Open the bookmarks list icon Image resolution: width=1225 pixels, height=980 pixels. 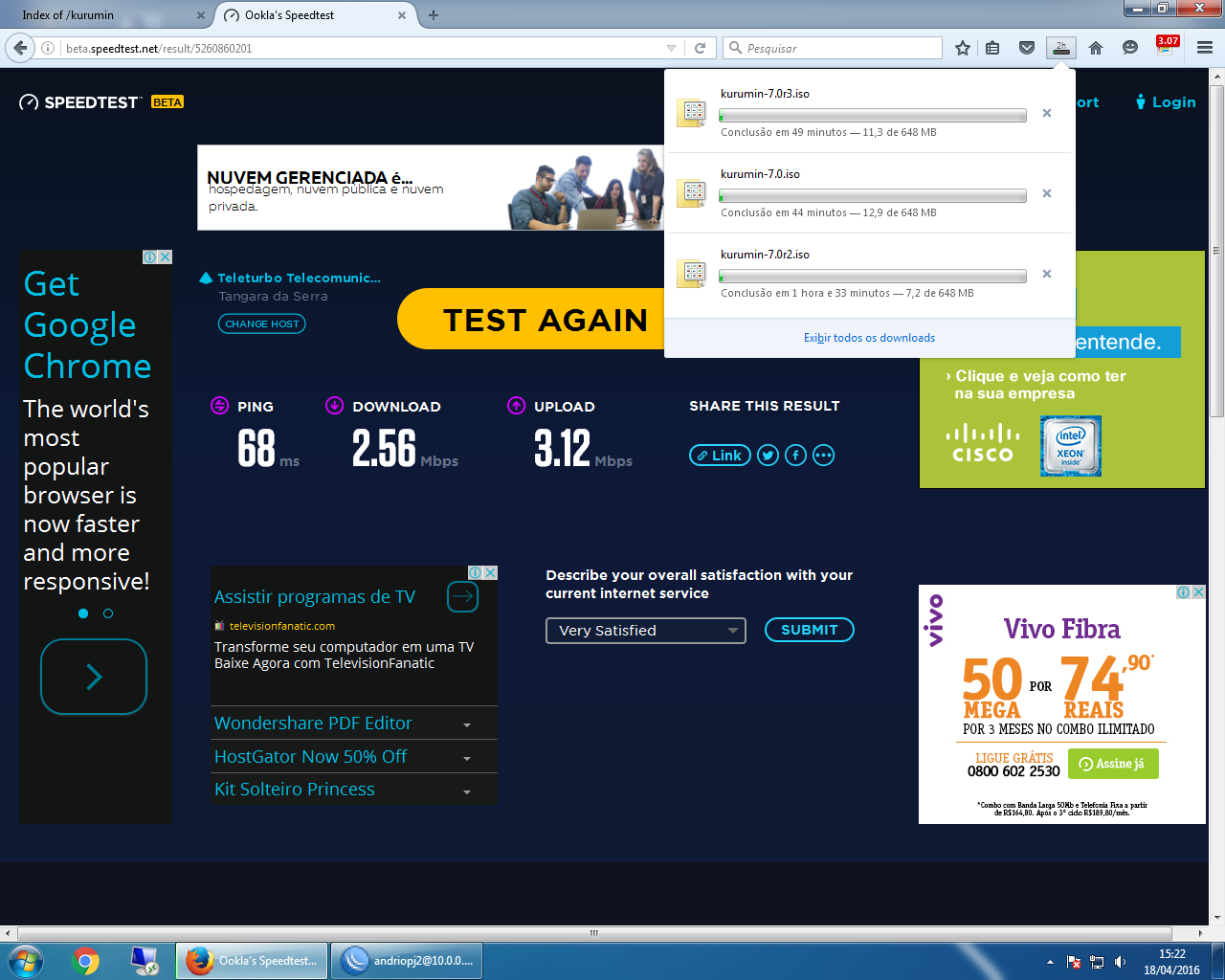click(992, 48)
